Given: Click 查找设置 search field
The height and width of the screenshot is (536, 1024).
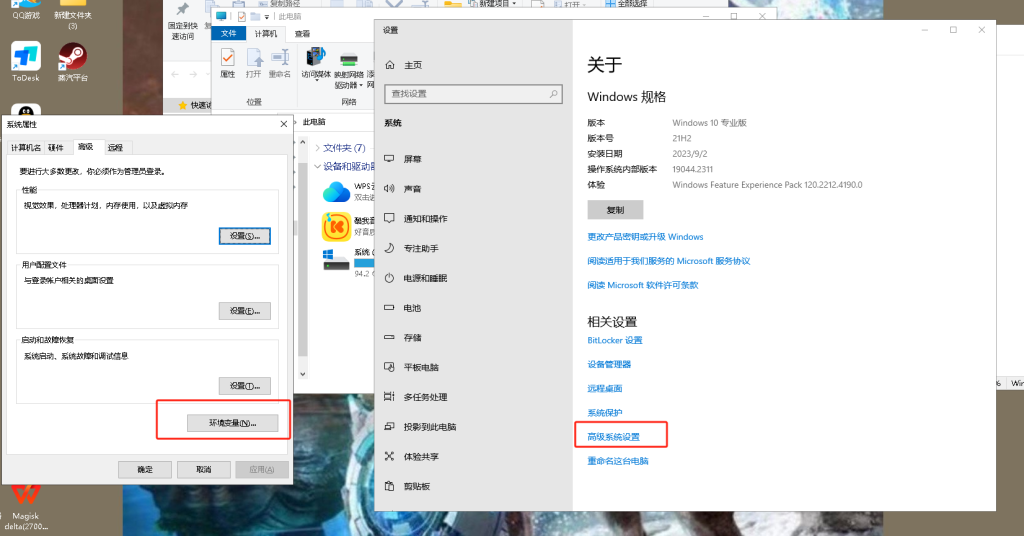Looking at the screenshot, I should (x=473, y=94).
